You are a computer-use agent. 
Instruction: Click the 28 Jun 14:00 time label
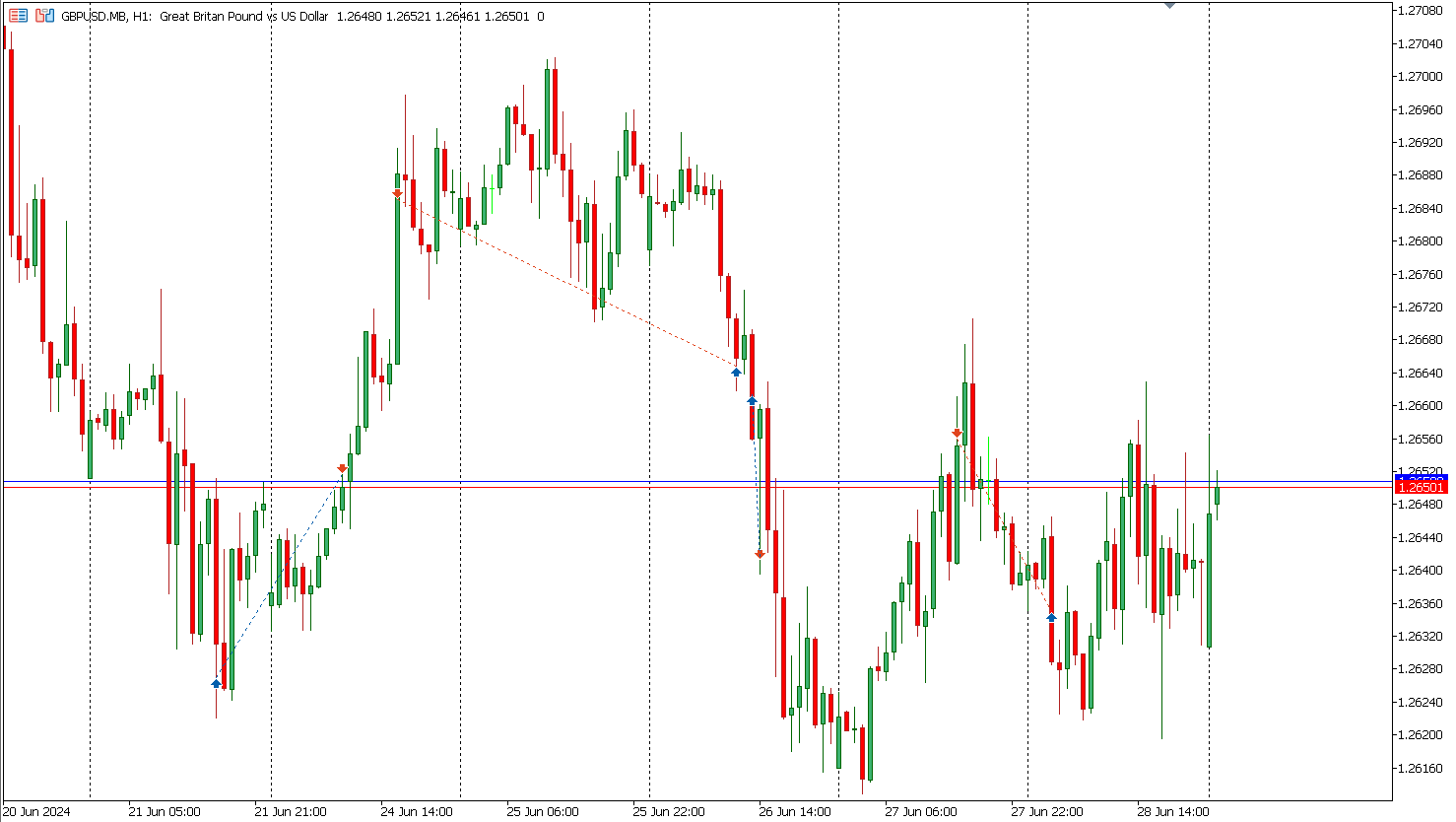(1173, 812)
